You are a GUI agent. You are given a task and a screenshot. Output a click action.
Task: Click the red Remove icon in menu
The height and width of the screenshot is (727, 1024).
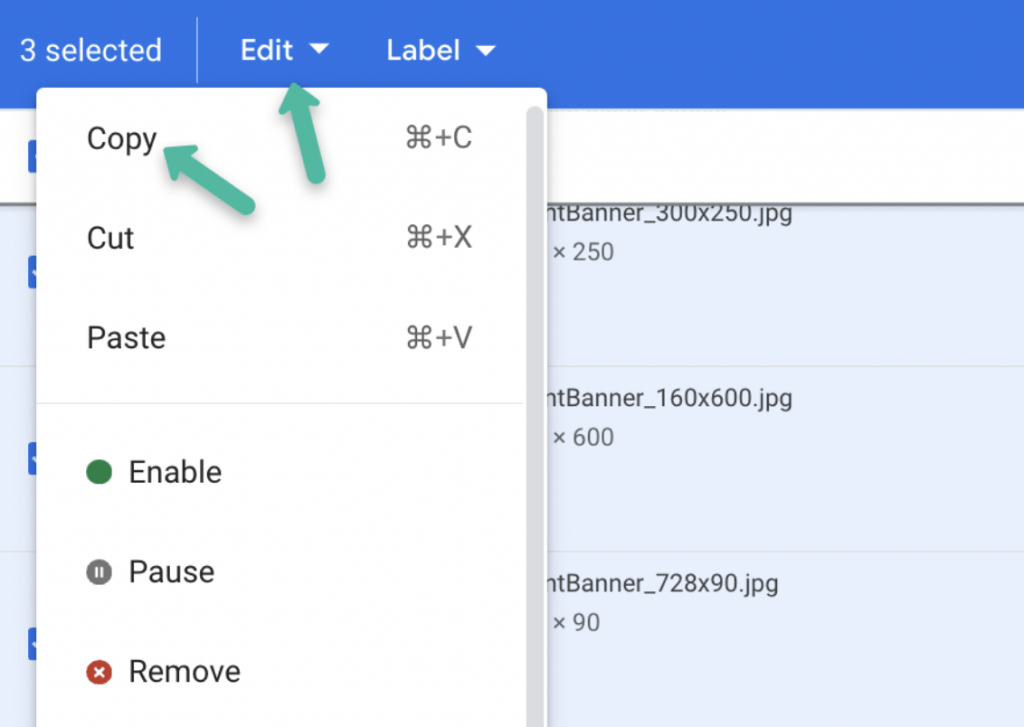click(x=99, y=672)
